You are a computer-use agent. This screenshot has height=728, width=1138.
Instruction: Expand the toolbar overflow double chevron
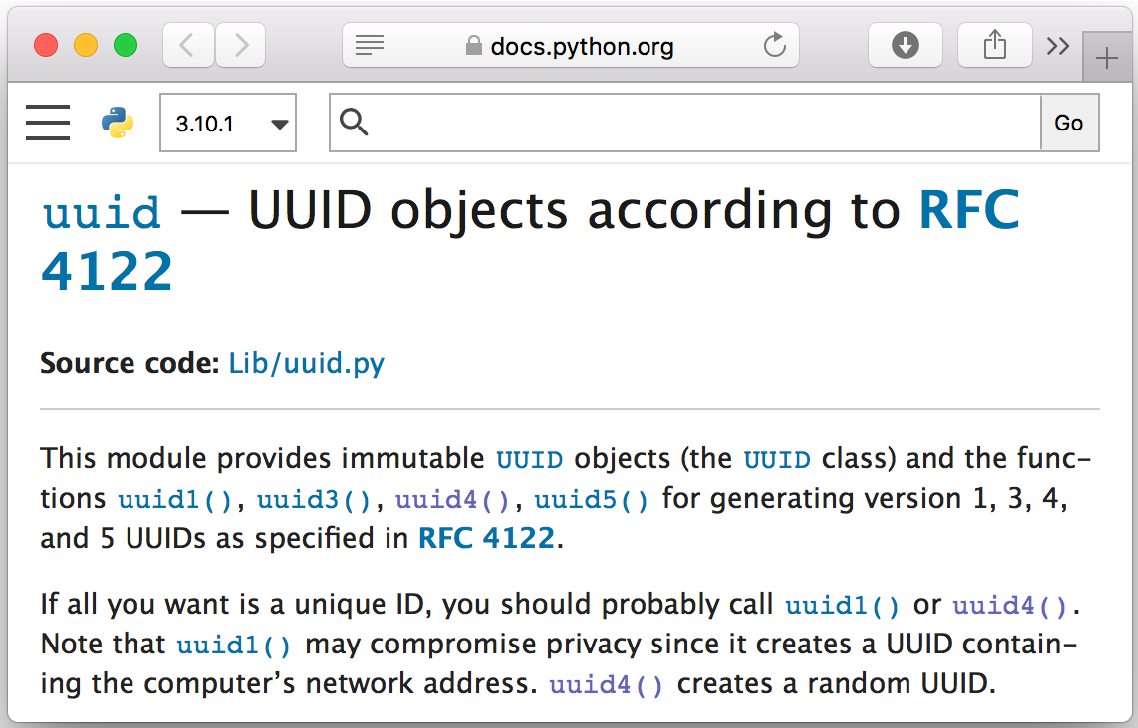pos(1057,45)
